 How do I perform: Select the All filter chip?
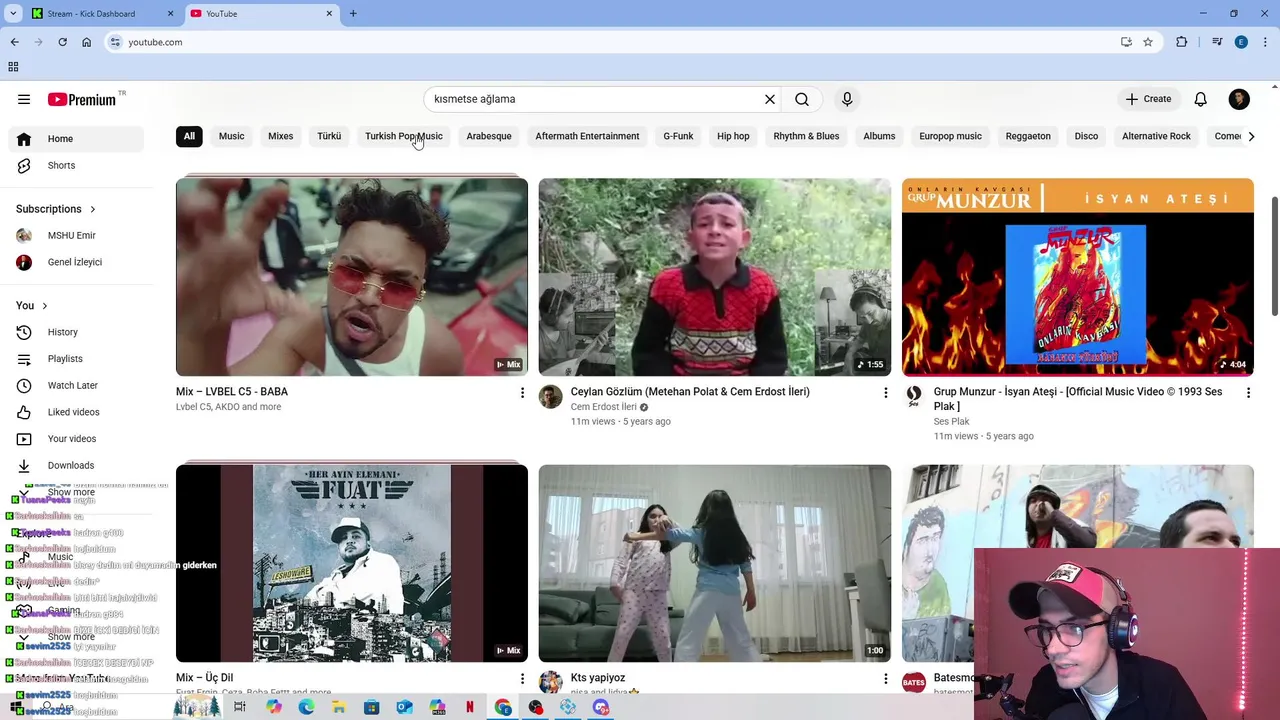tap(189, 136)
